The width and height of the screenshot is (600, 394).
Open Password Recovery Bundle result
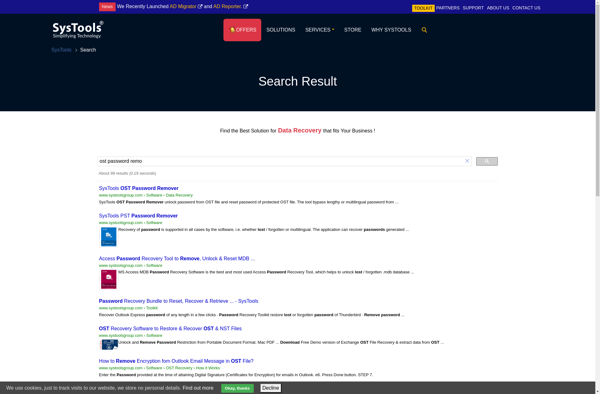[178, 301]
